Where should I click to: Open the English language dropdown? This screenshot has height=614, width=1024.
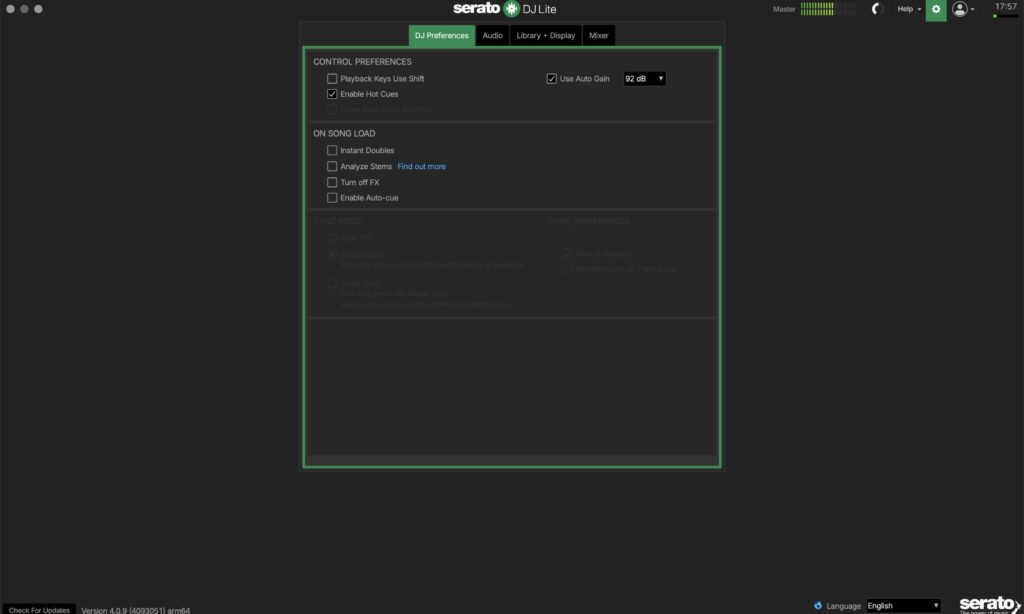click(x=903, y=606)
